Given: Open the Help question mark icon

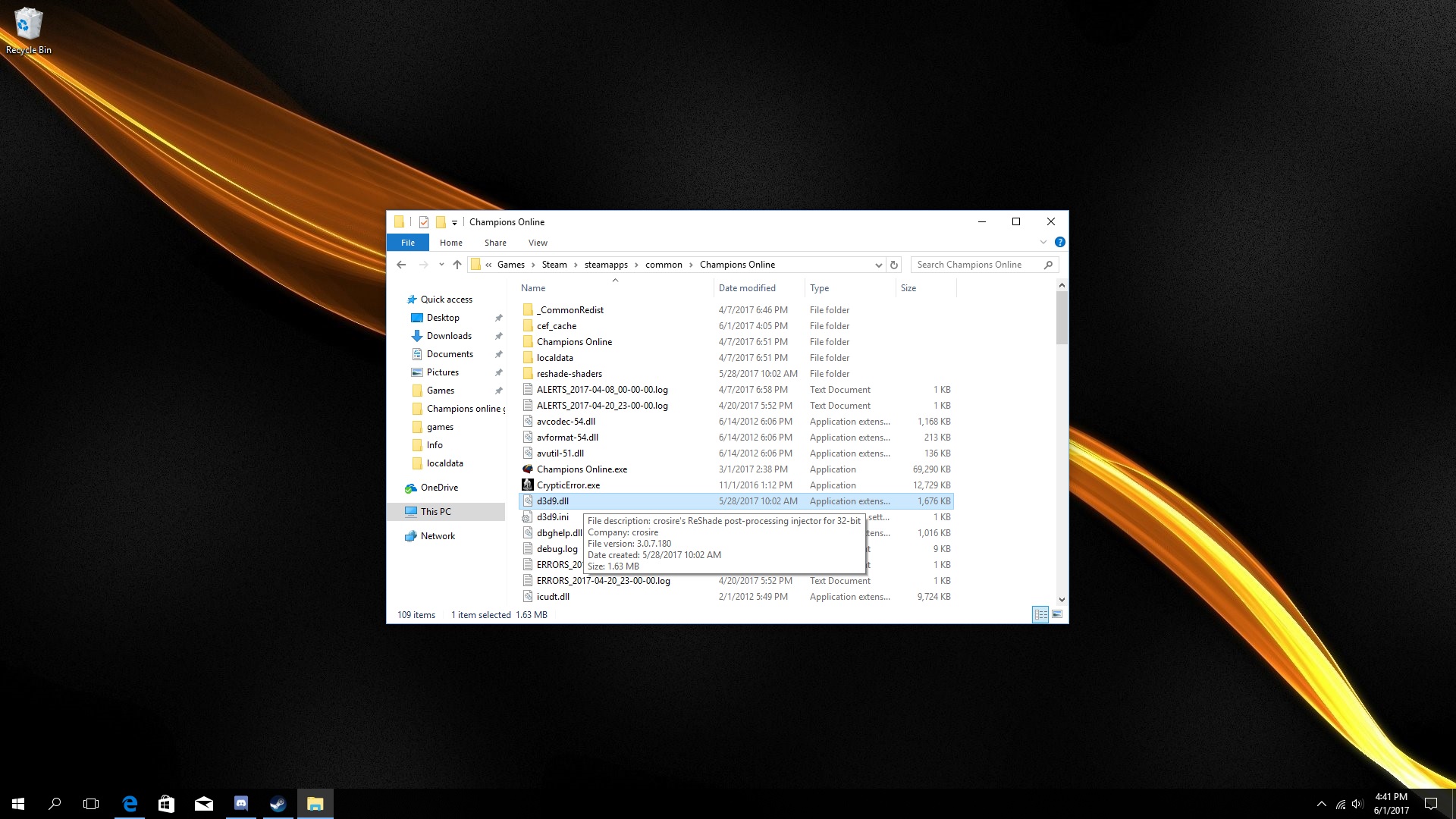Looking at the screenshot, I should (1059, 242).
